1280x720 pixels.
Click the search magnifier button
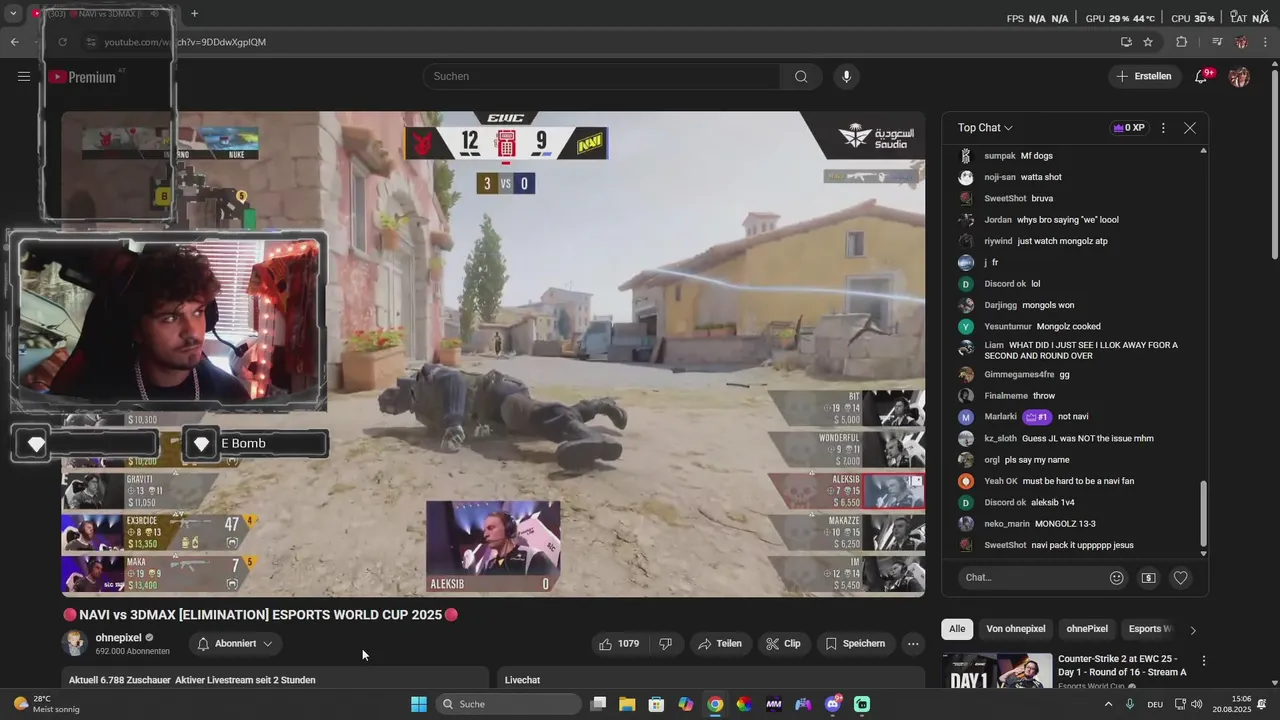point(801,76)
